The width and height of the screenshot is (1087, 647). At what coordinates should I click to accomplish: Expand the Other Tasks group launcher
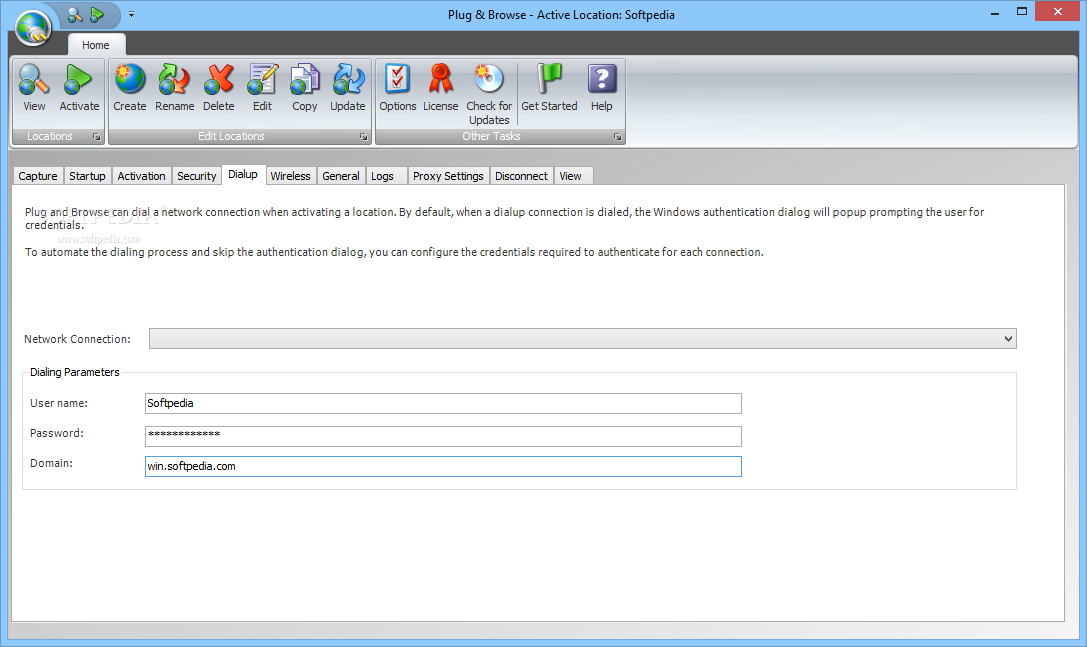617,137
